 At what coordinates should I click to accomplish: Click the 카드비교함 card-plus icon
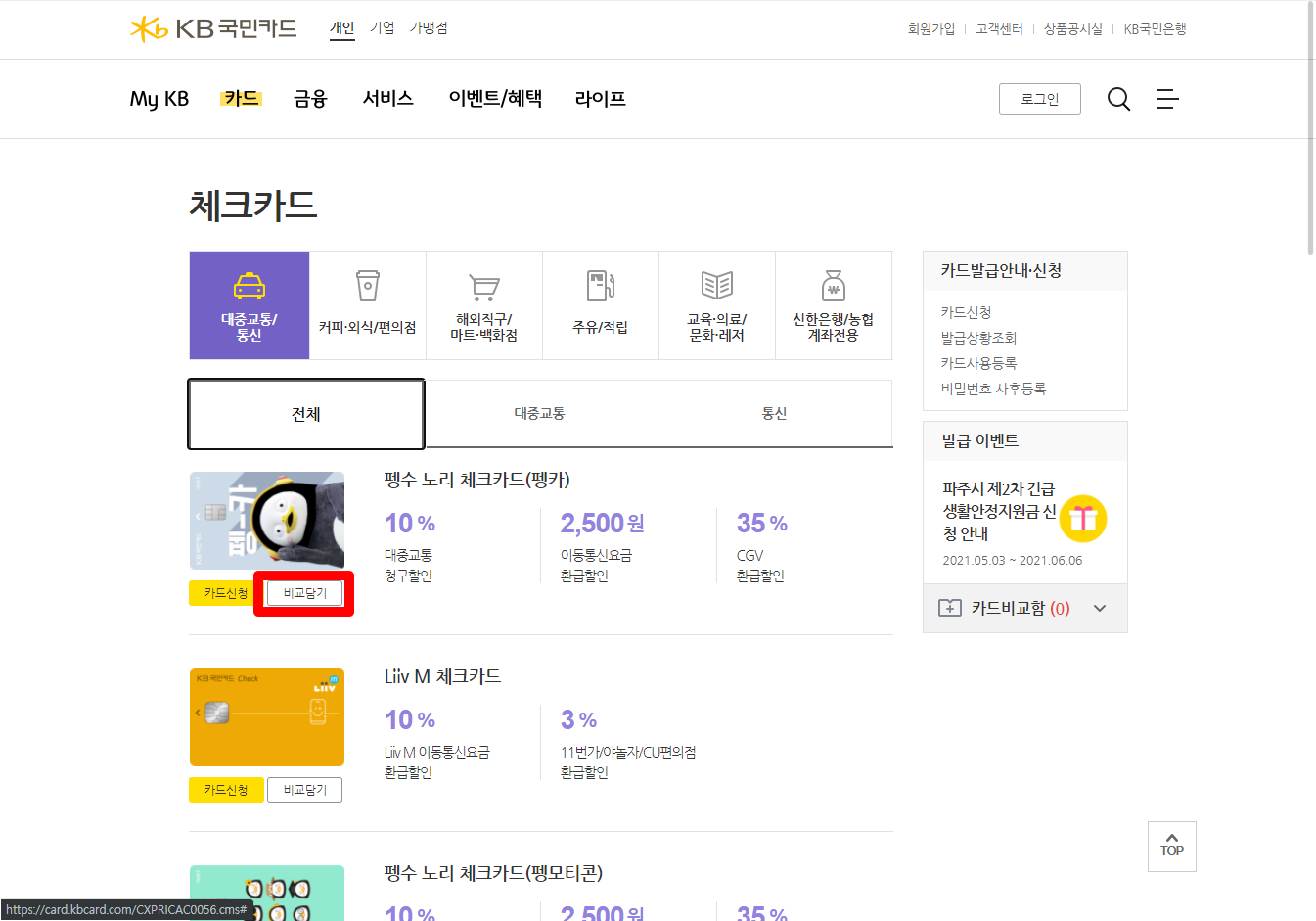coord(949,608)
